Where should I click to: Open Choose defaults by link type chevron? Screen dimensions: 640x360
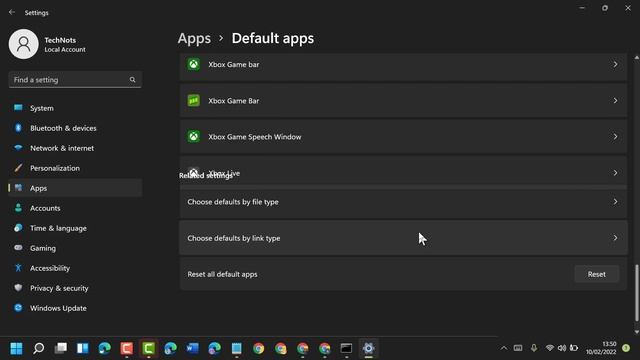point(615,238)
